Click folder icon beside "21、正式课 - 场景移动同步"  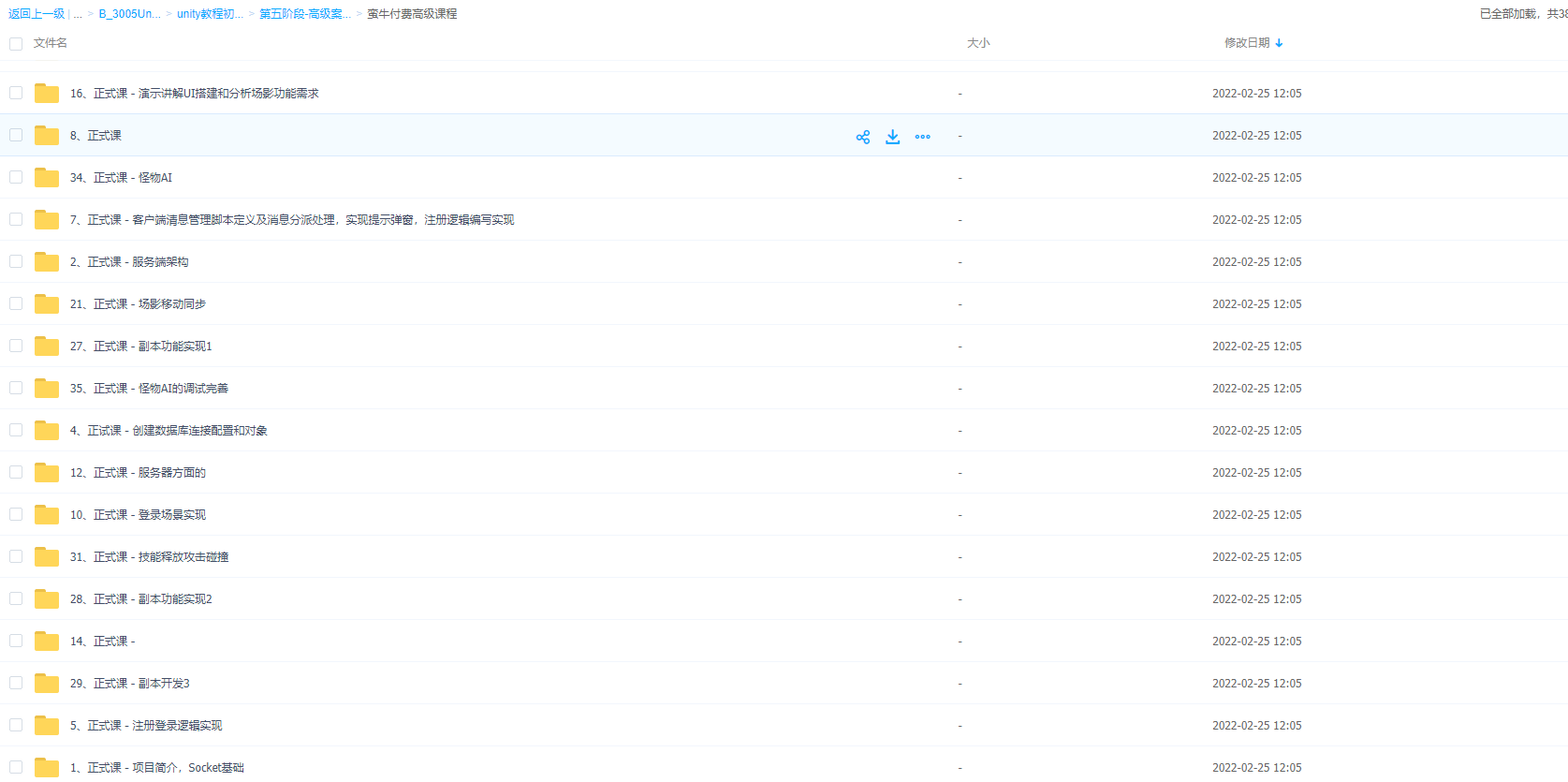pos(47,303)
